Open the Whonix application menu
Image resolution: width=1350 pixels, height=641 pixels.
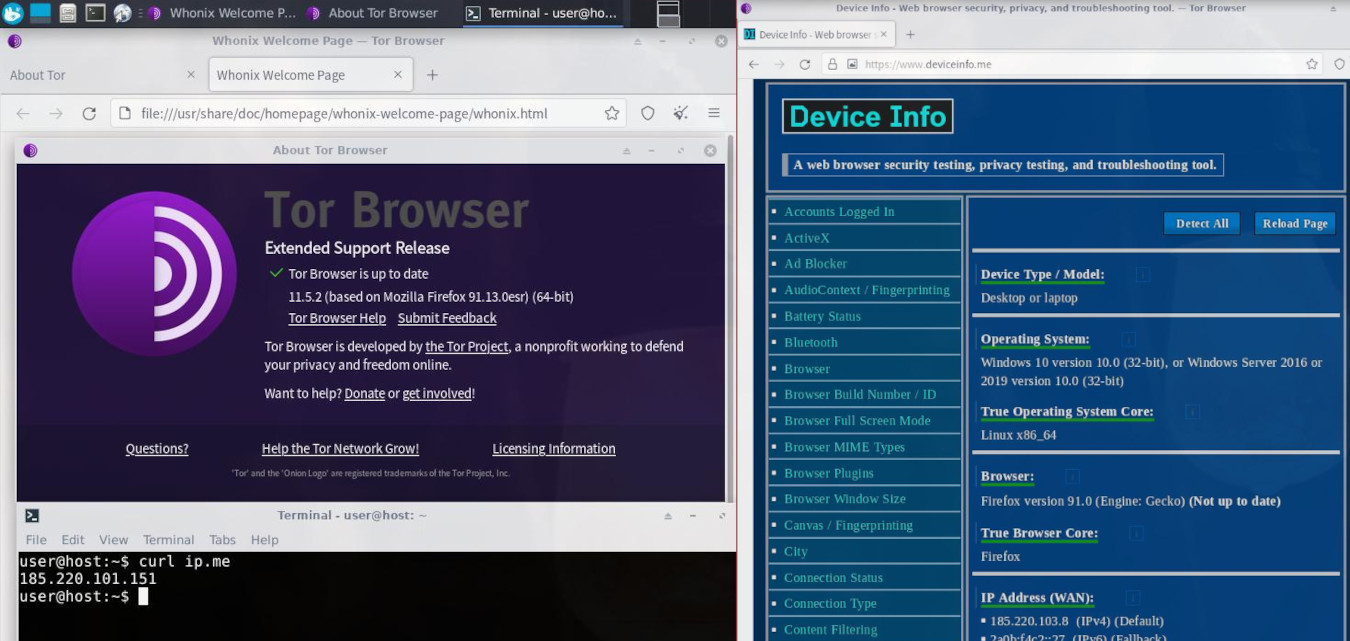(x=12, y=13)
